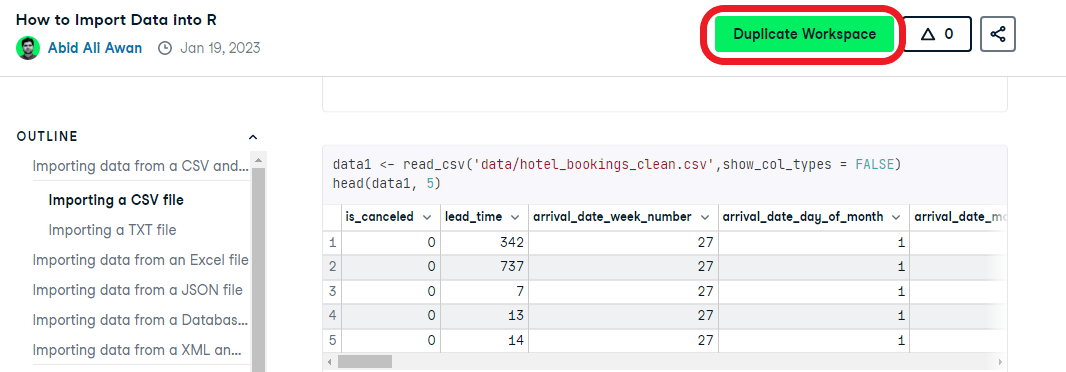
Task: Click the clock icon beside the date
Action: coord(165,48)
